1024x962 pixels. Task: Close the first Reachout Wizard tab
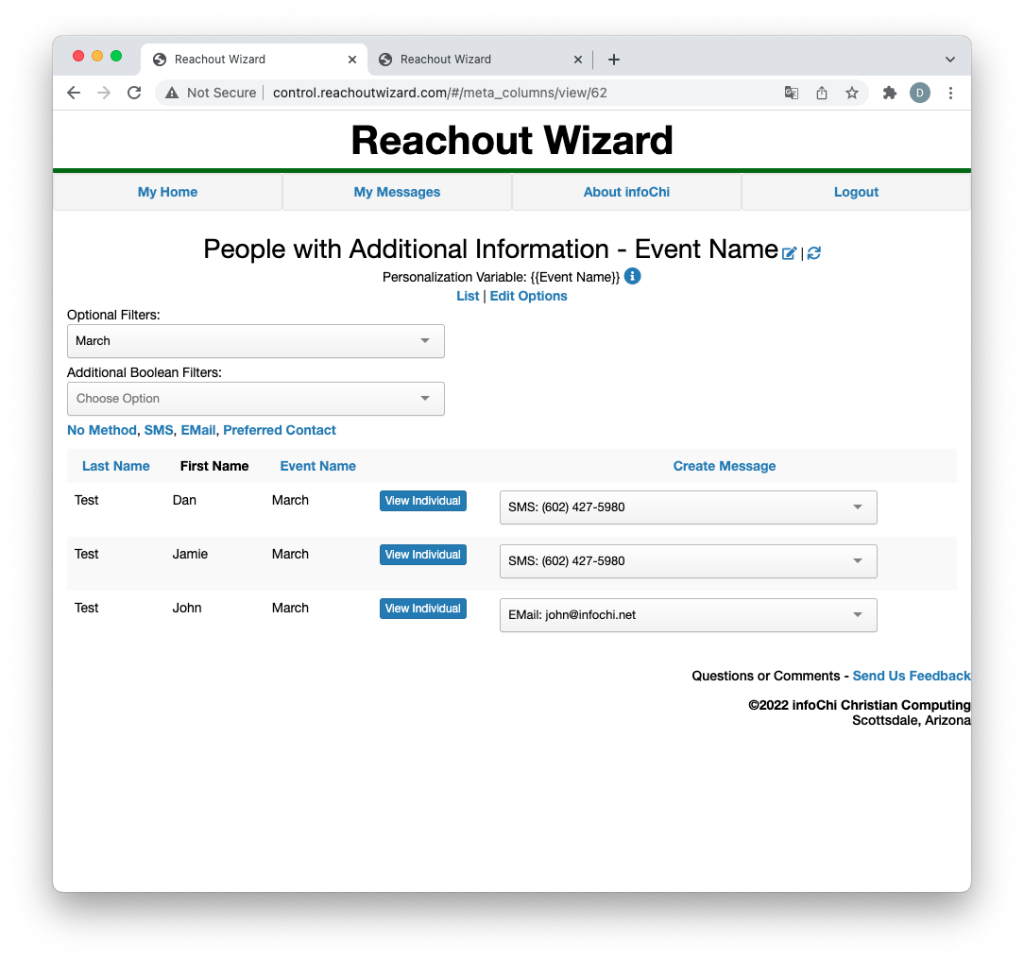pos(352,59)
